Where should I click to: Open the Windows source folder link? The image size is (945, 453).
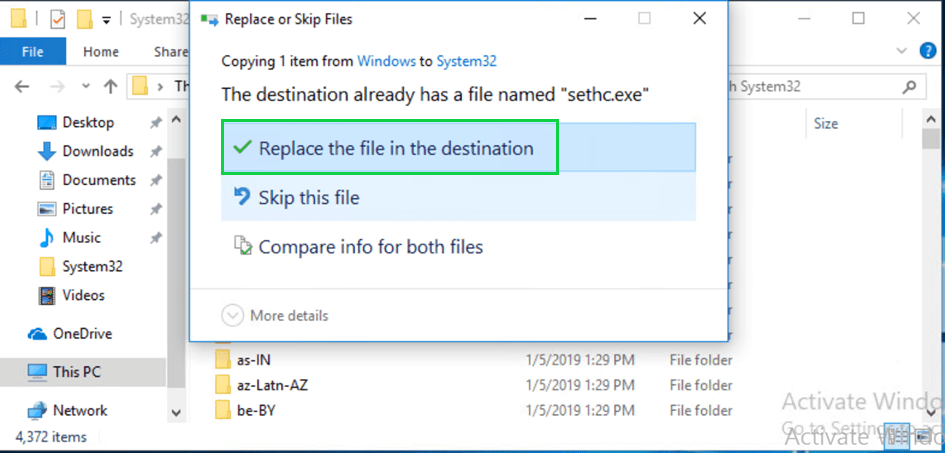[386, 61]
